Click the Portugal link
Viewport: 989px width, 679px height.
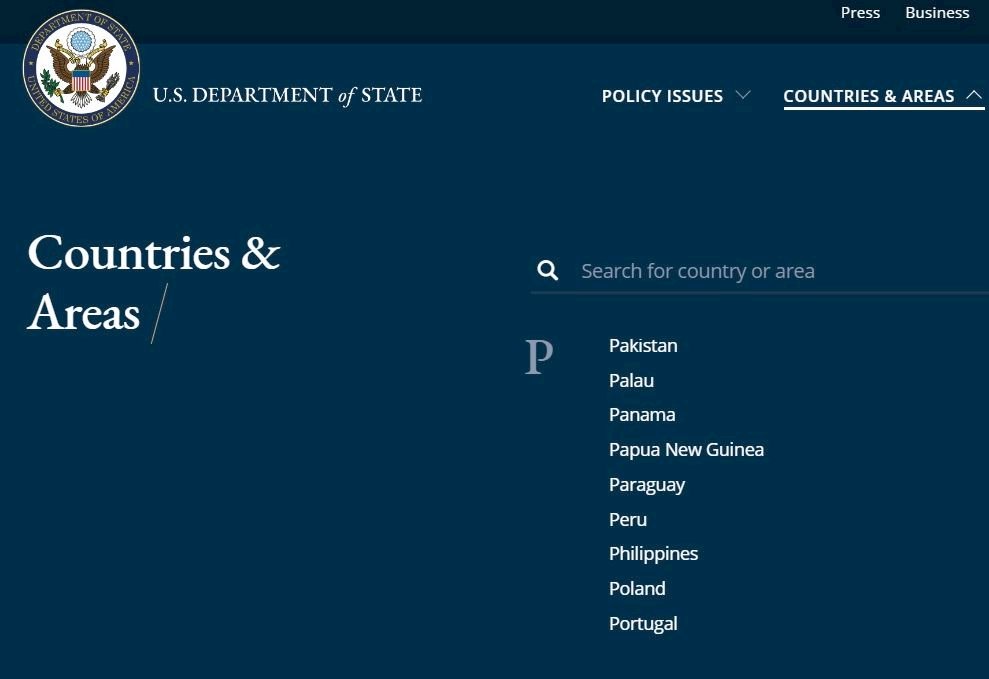coord(643,624)
